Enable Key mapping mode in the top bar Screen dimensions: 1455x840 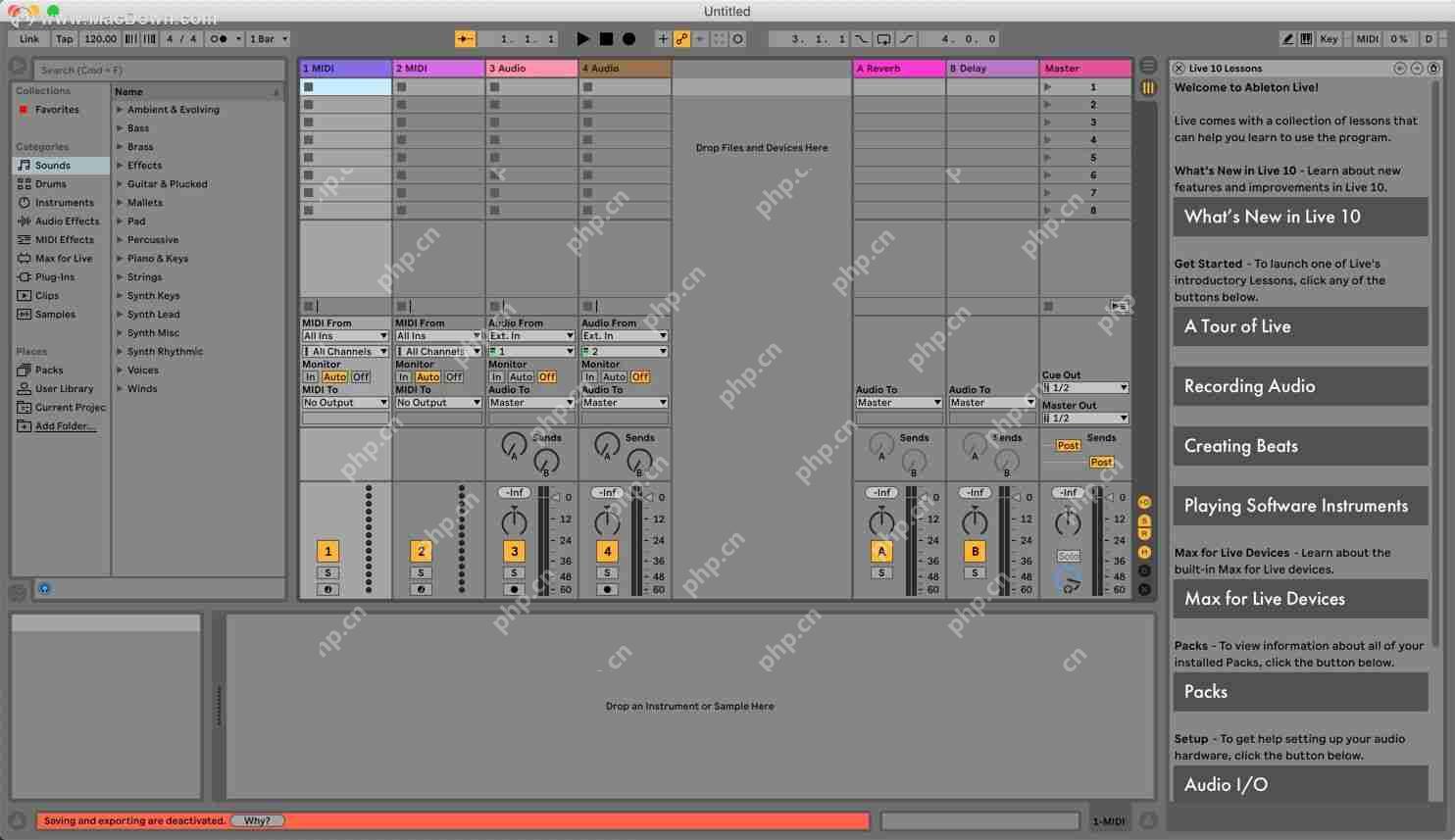pos(1329,38)
